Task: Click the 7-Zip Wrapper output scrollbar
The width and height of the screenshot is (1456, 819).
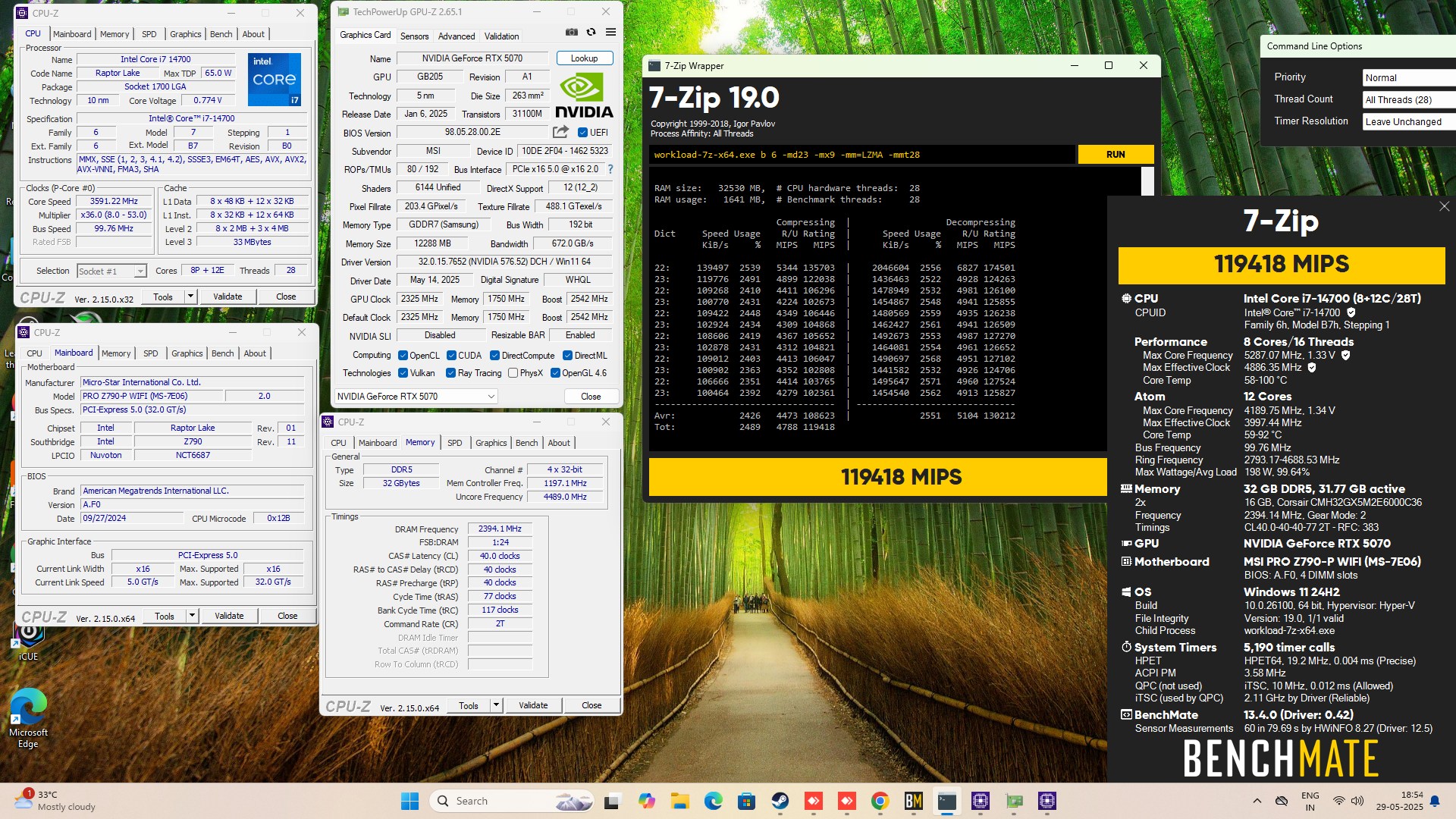Action: point(1147,182)
